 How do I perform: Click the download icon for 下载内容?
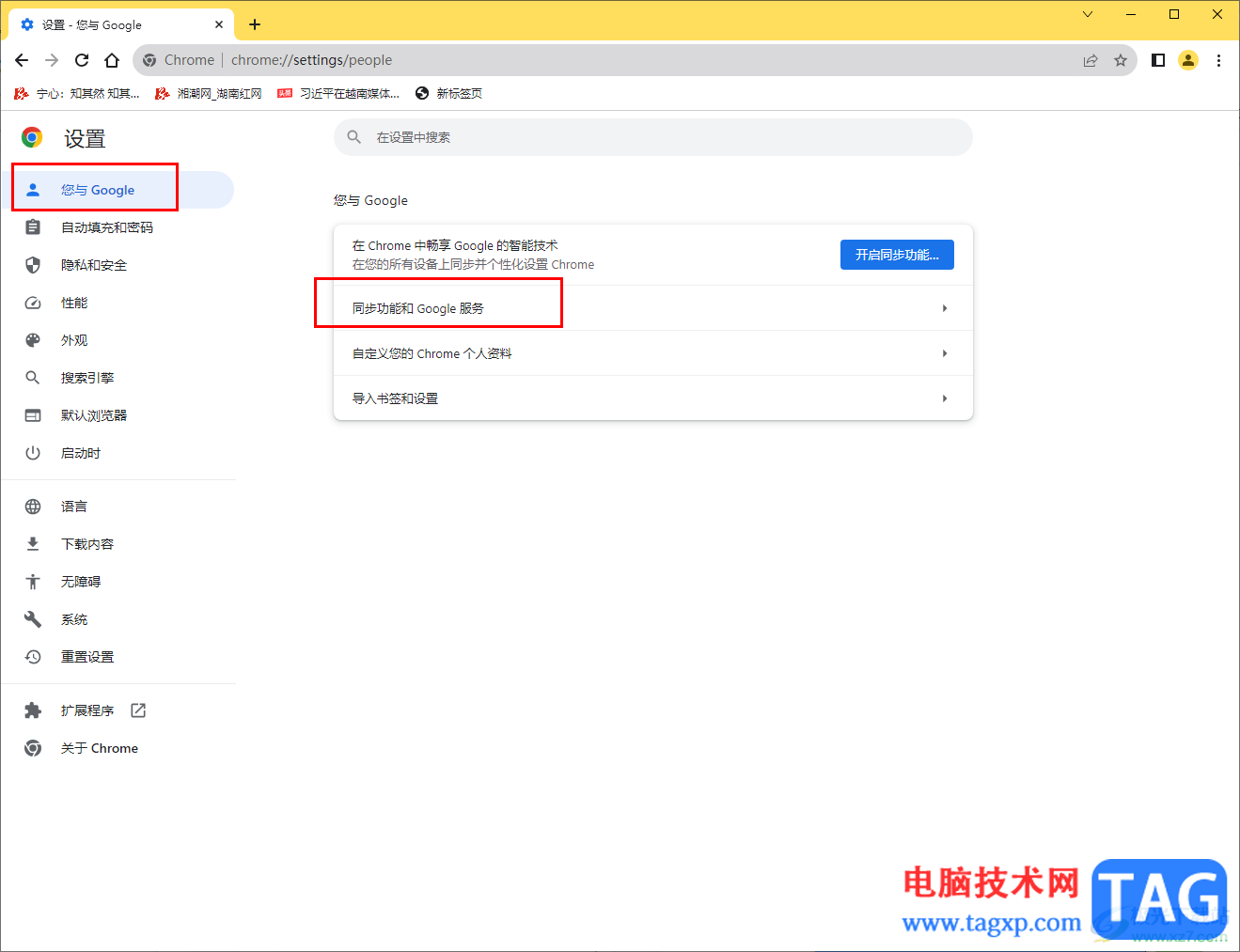pyautogui.click(x=33, y=544)
